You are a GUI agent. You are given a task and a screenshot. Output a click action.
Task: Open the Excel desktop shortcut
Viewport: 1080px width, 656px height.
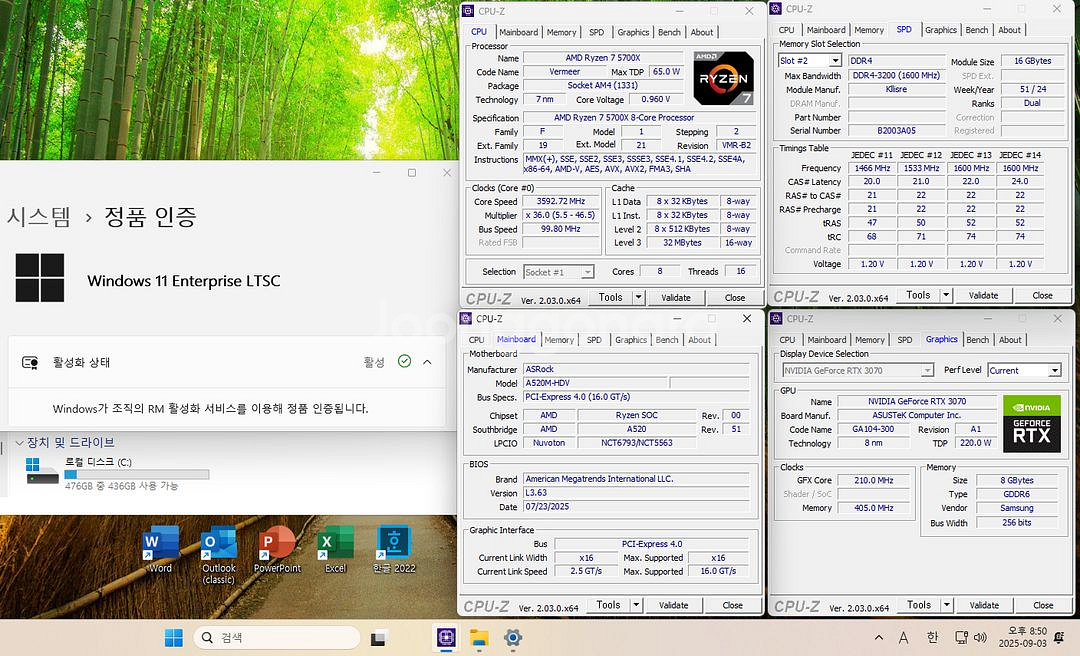pos(335,549)
